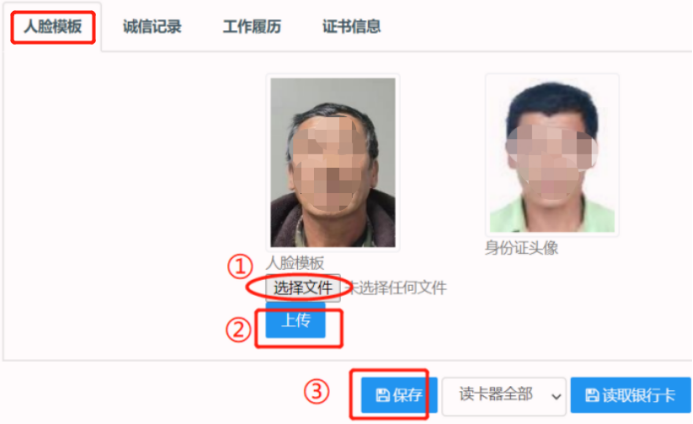
Task: Click the disk icon on 读取银行卡 button
Action: point(592,395)
